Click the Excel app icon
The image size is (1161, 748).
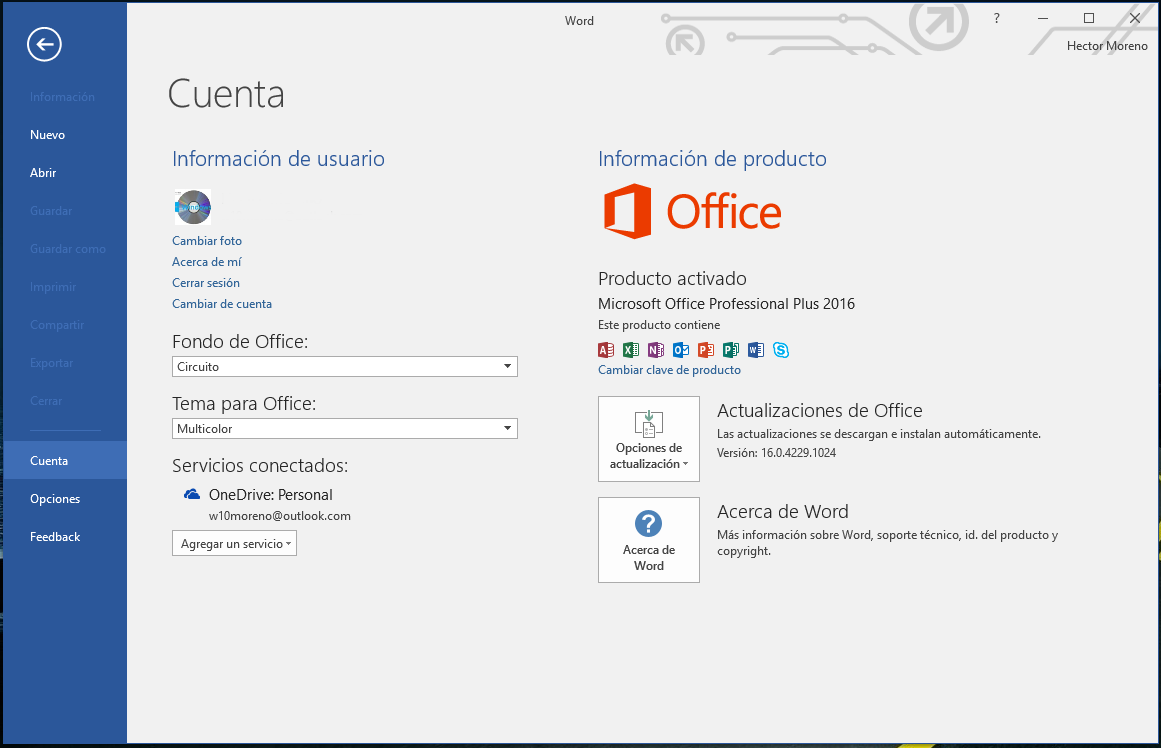(631, 350)
